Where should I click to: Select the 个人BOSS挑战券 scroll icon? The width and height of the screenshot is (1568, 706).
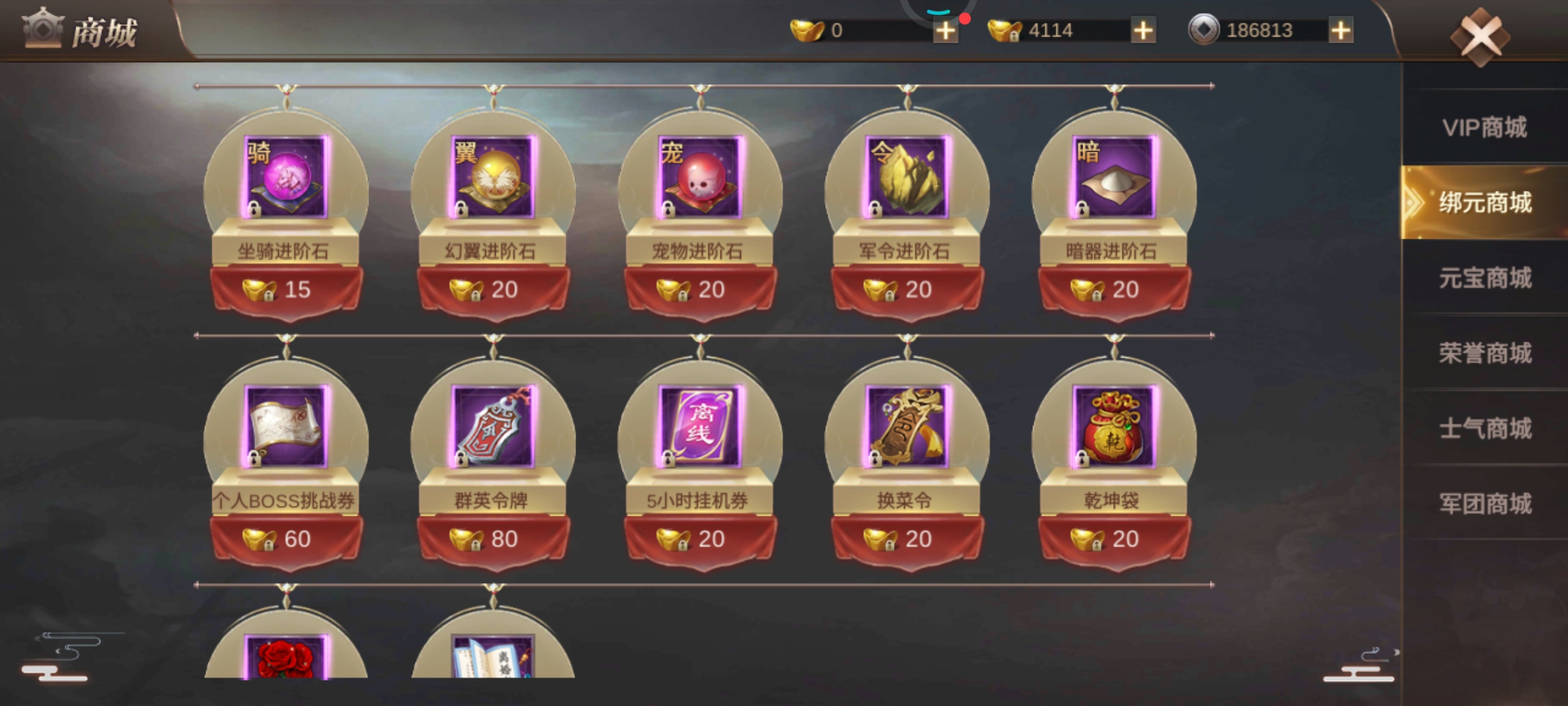(x=286, y=426)
